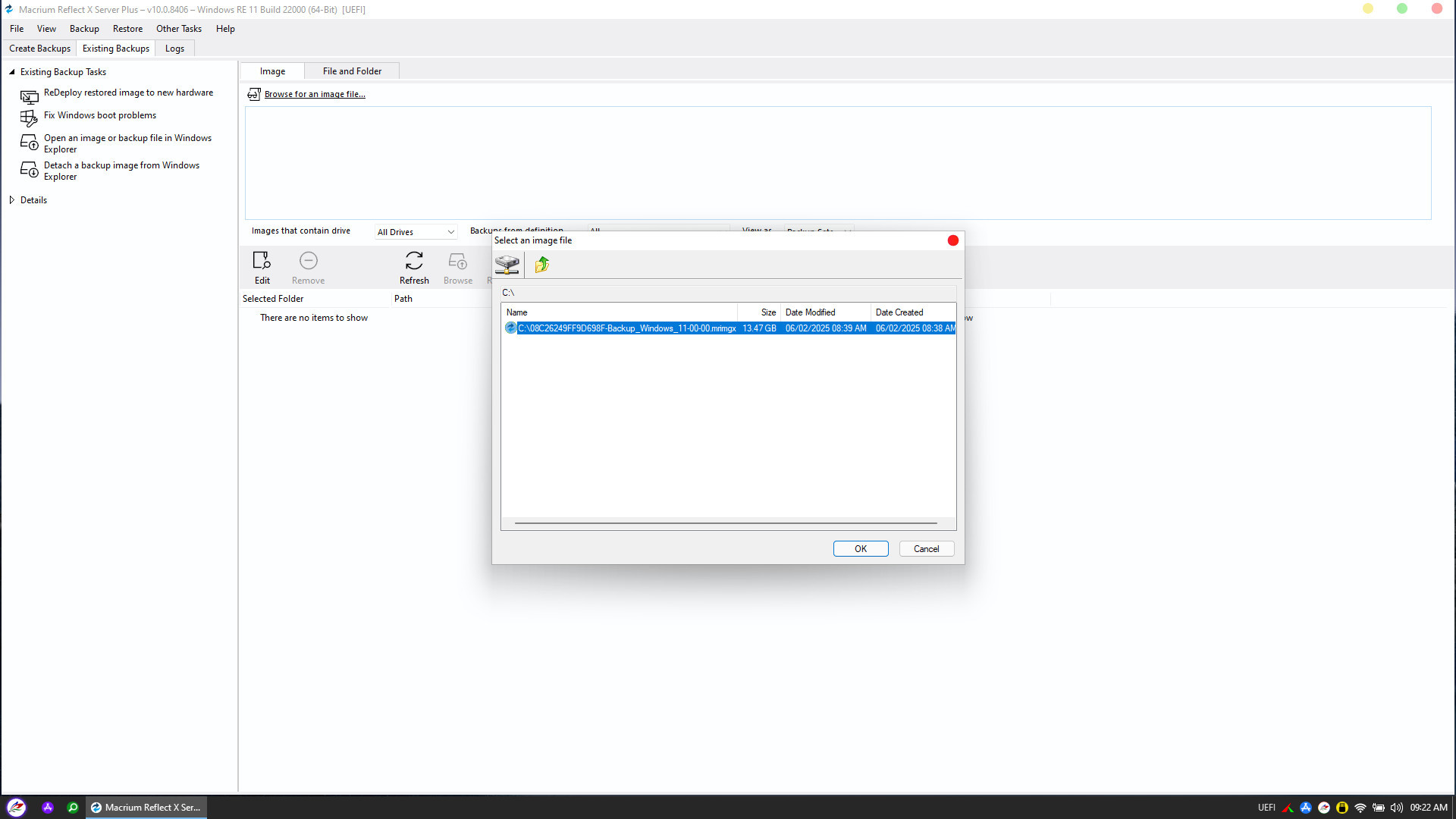
Task: Click the horizontal scrollbar in file list
Action: [x=725, y=523]
